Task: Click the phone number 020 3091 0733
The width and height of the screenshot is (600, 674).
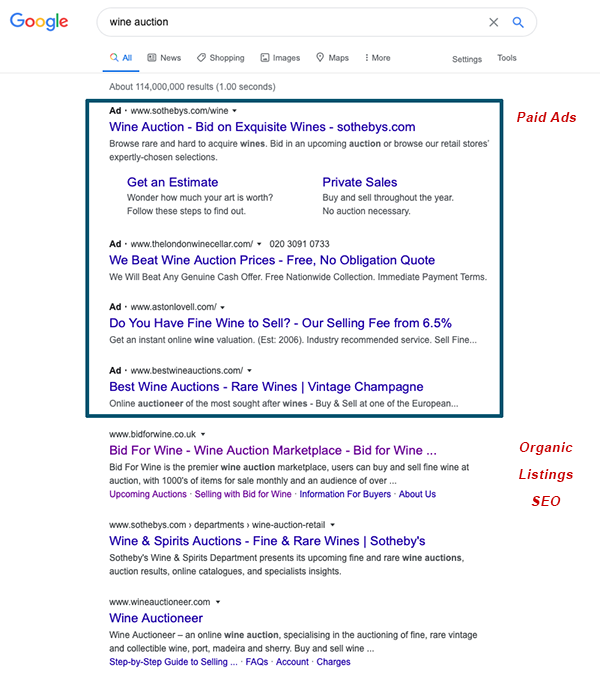Action: click(300, 244)
